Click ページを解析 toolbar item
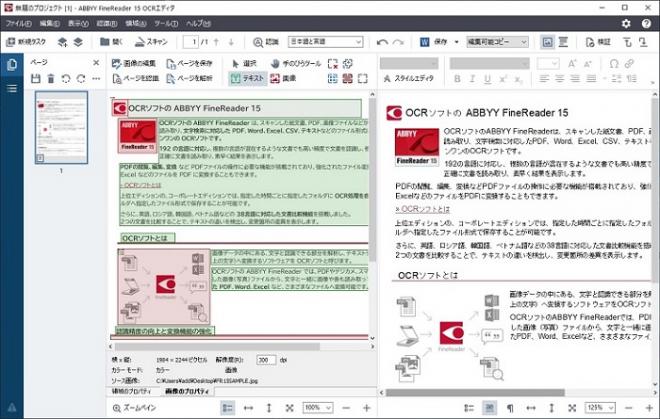660x419 pixels. coord(189,78)
